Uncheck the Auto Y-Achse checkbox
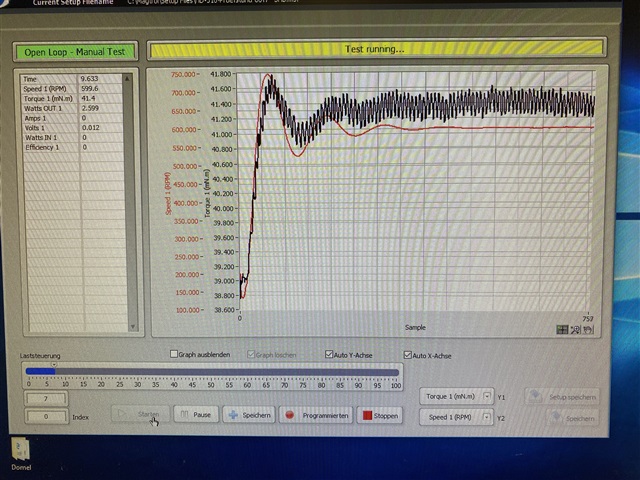This screenshot has width=640, height=480. pos(329,354)
